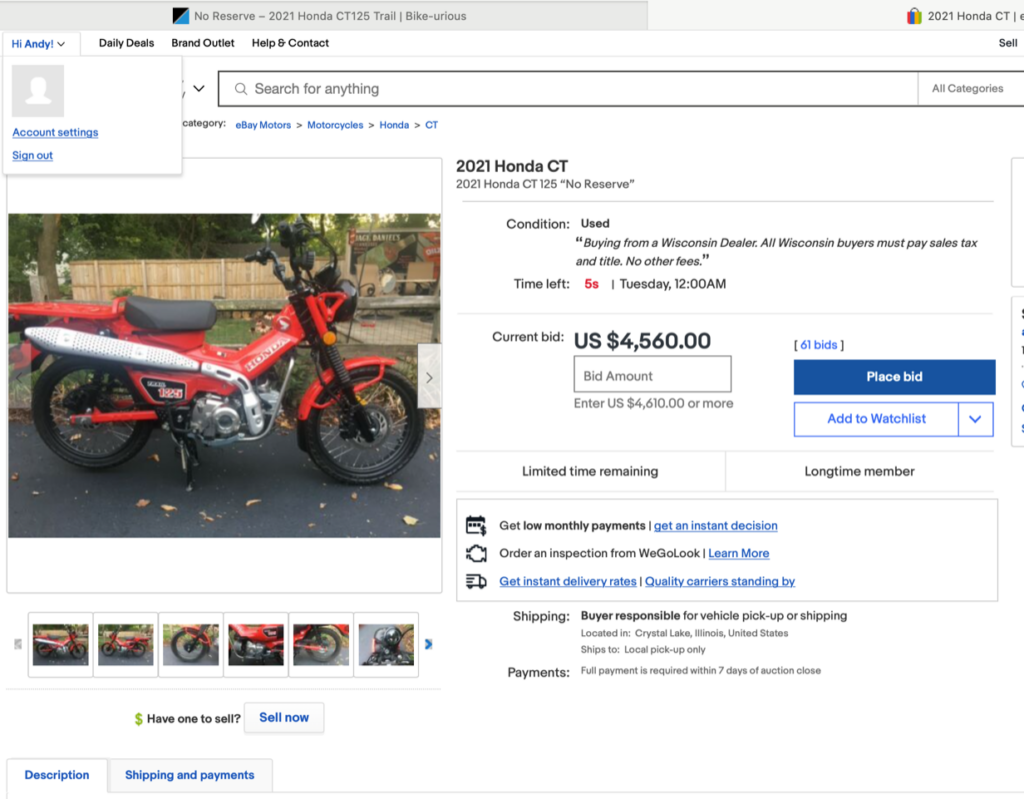Image resolution: width=1024 pixels, height=799 pixels.
Task: Expand the Watchlist dropdown arrow
Action: coord(976,419)
